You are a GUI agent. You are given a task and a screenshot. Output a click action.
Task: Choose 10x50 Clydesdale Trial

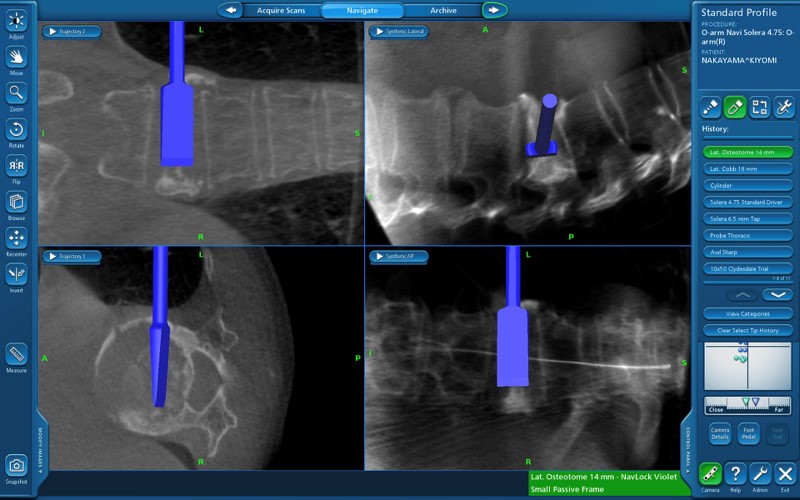(x=747, y=269)
